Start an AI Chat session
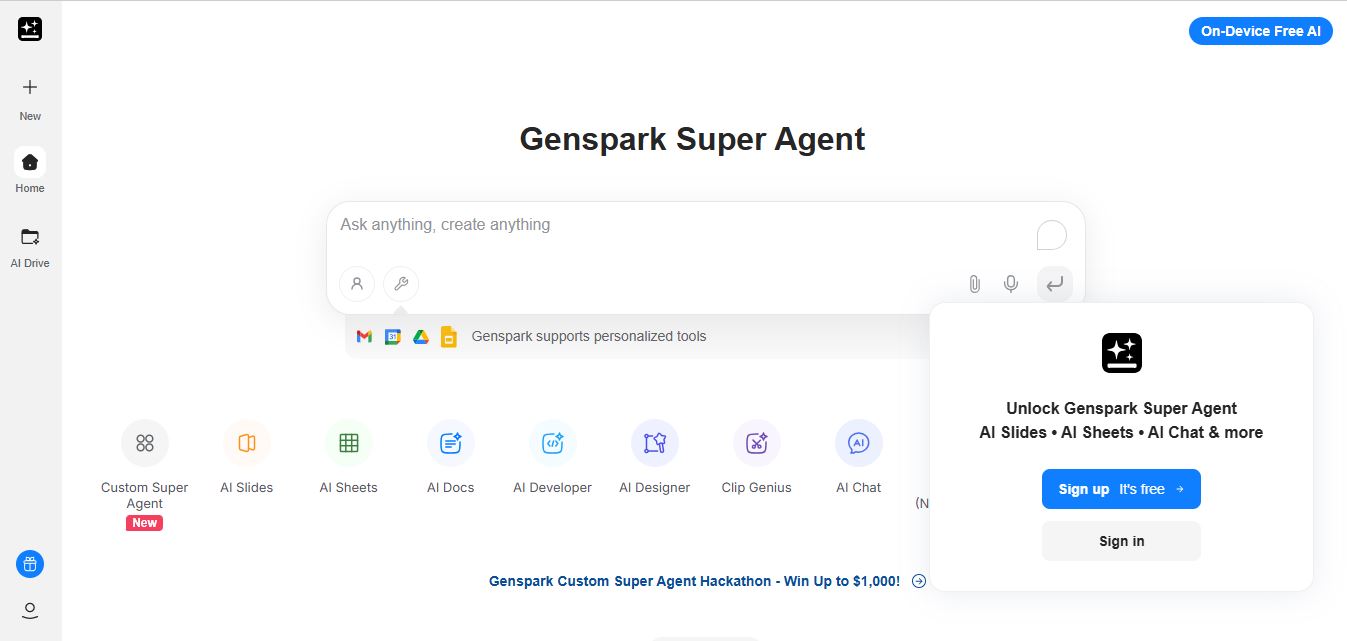The image size is (1347, 641). [x=858, y=442]
